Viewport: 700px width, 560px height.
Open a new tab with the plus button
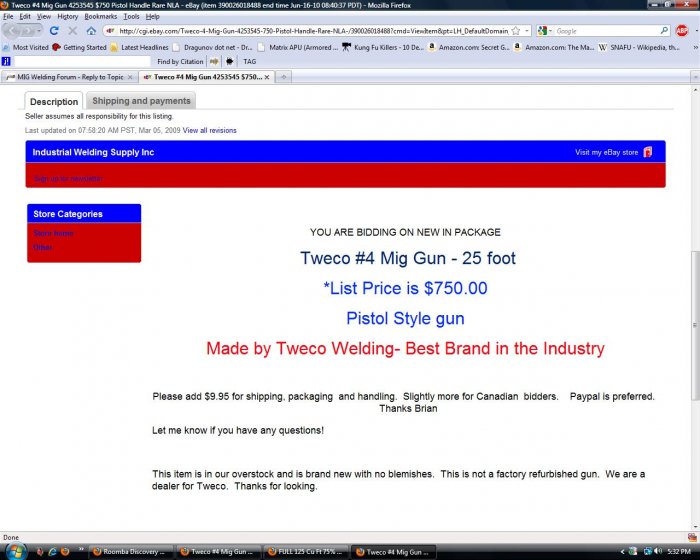[x=283, y=77]
